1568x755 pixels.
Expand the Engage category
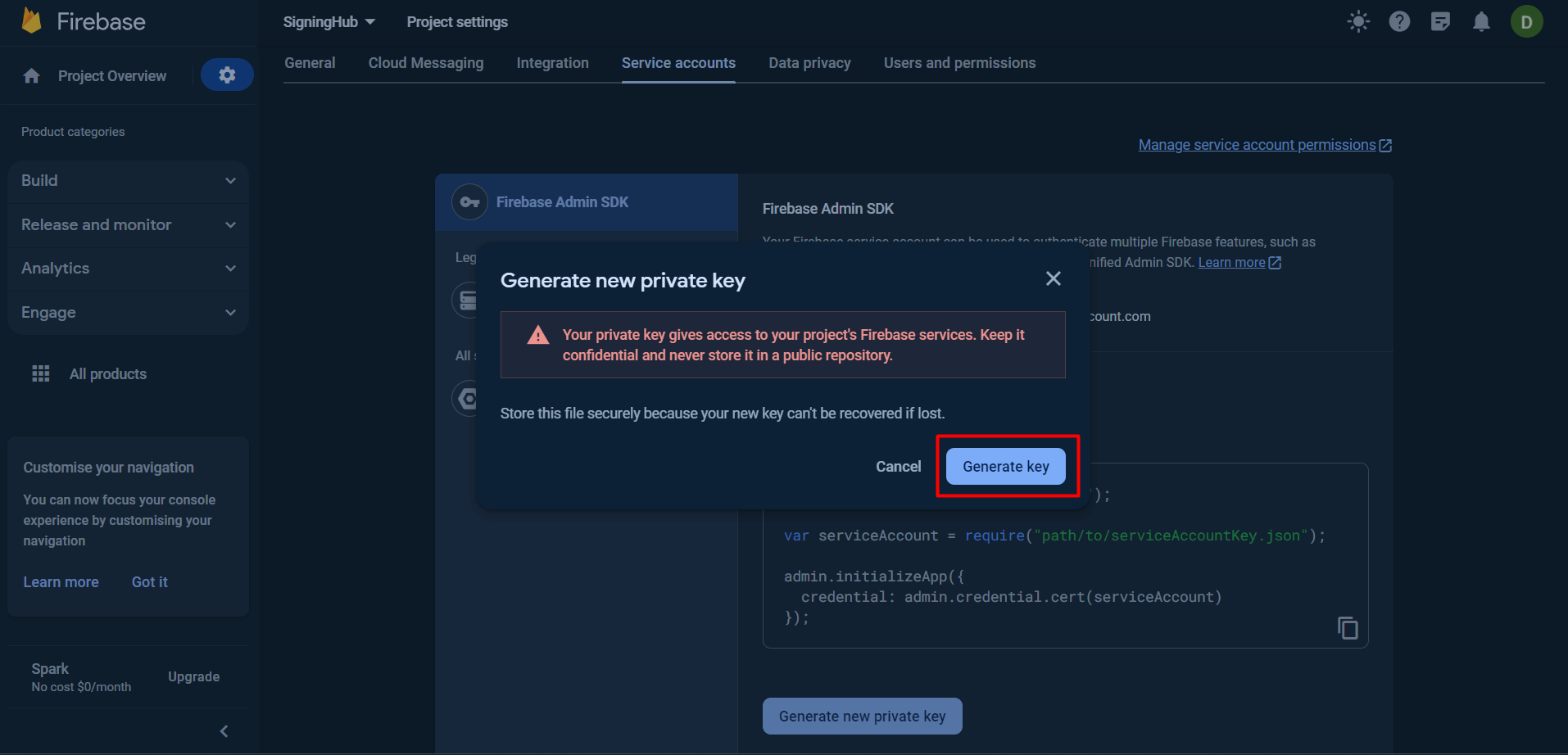pyautogui.click(x=128, y=313)
